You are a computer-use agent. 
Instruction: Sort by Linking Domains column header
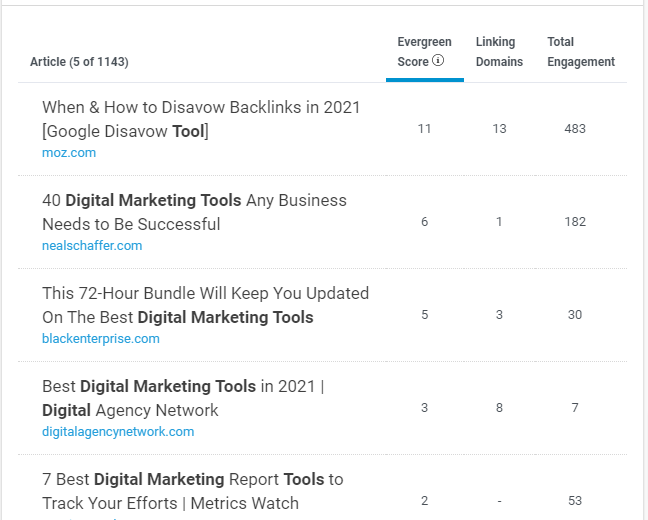[x=499, y=51]
